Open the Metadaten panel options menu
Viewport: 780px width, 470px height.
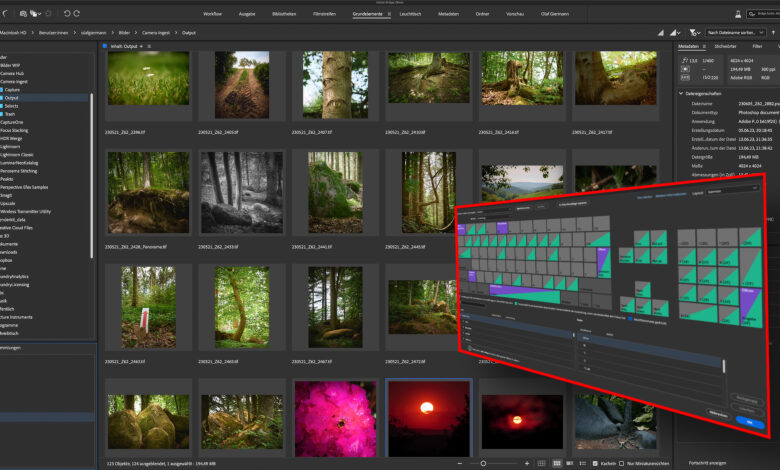tap(704, 46)
